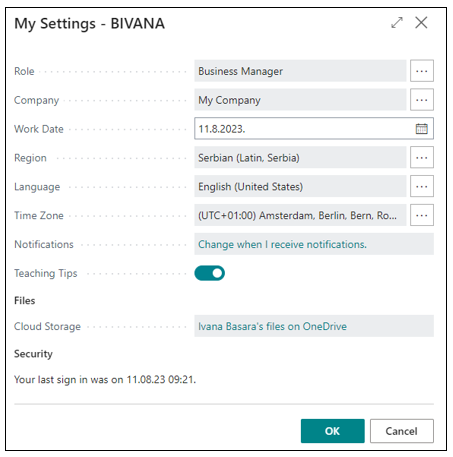
Task: Open the Role lookup ellipsis button
Action: pos(421,71)
